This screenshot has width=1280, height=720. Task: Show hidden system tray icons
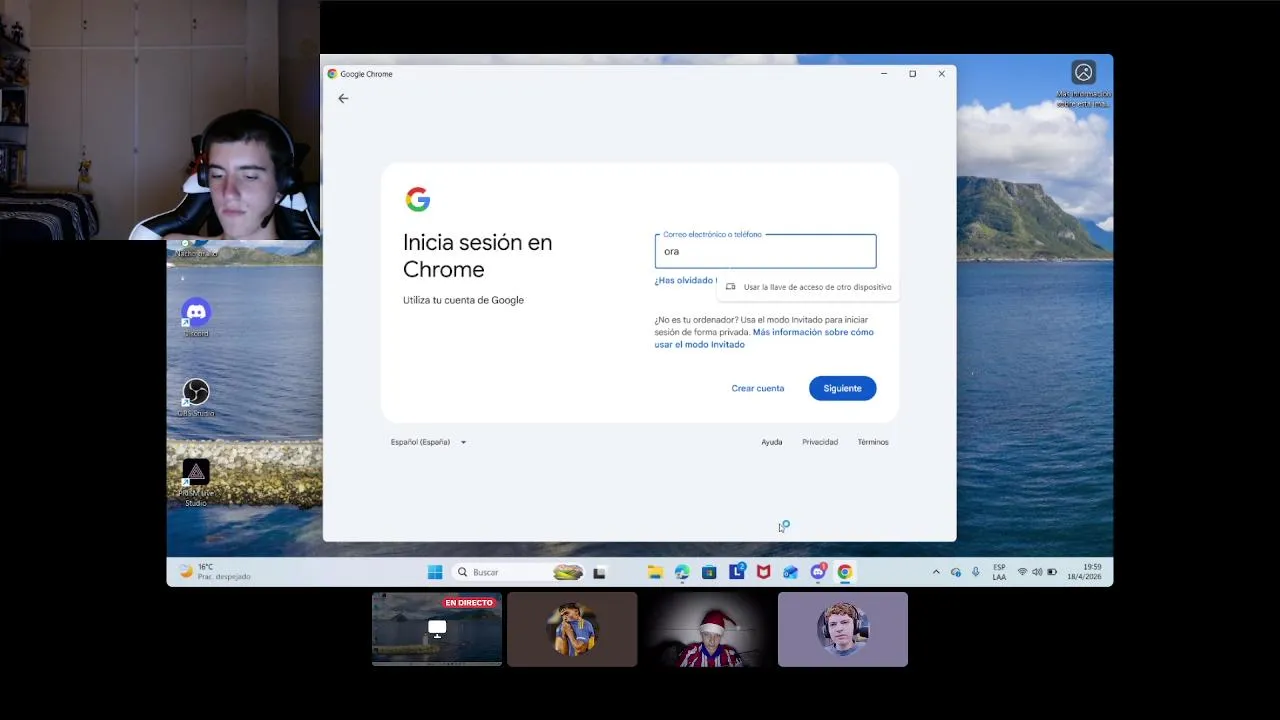pos(936,572)
